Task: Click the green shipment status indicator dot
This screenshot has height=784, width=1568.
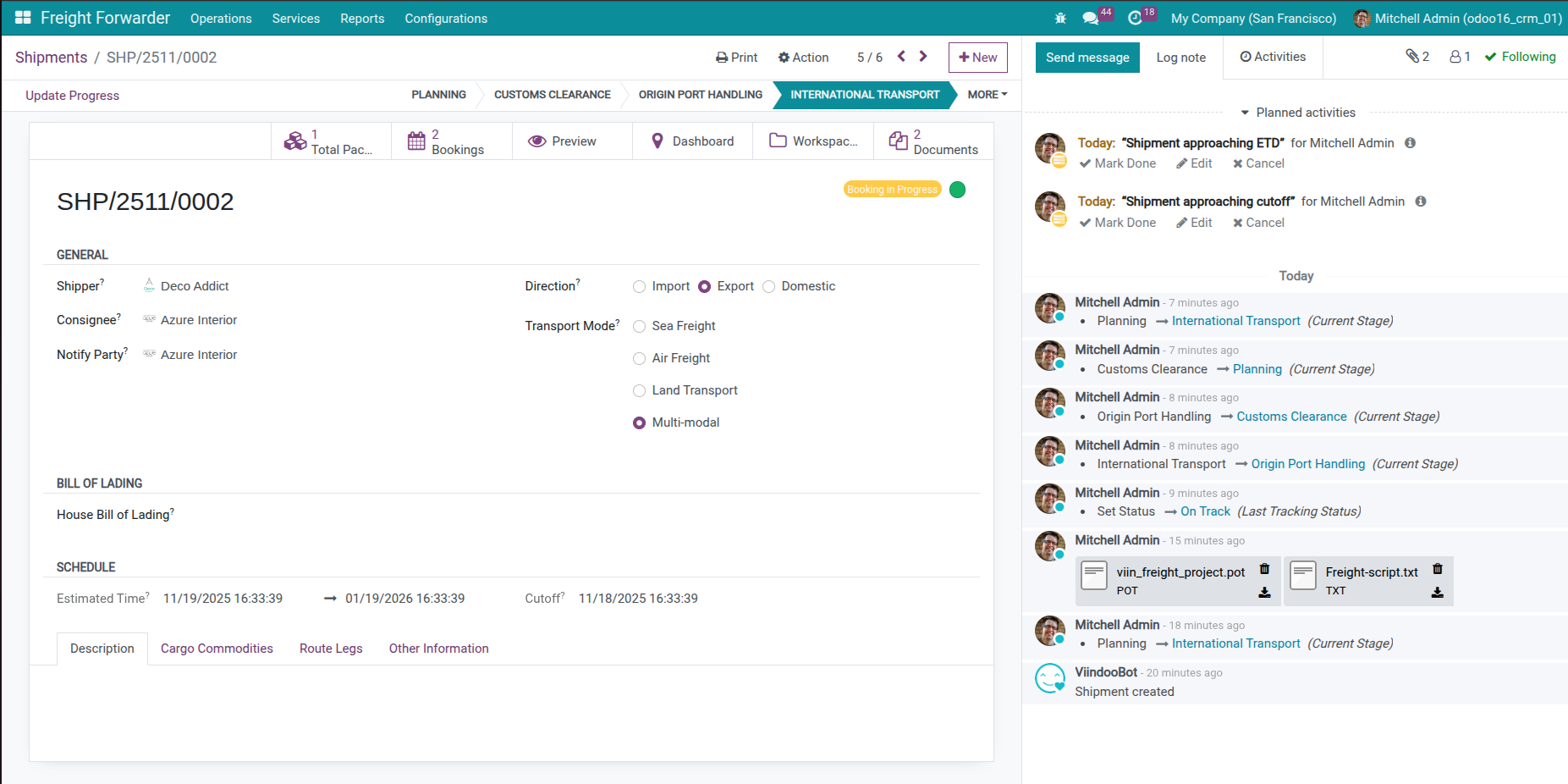Action: point(957,190)
